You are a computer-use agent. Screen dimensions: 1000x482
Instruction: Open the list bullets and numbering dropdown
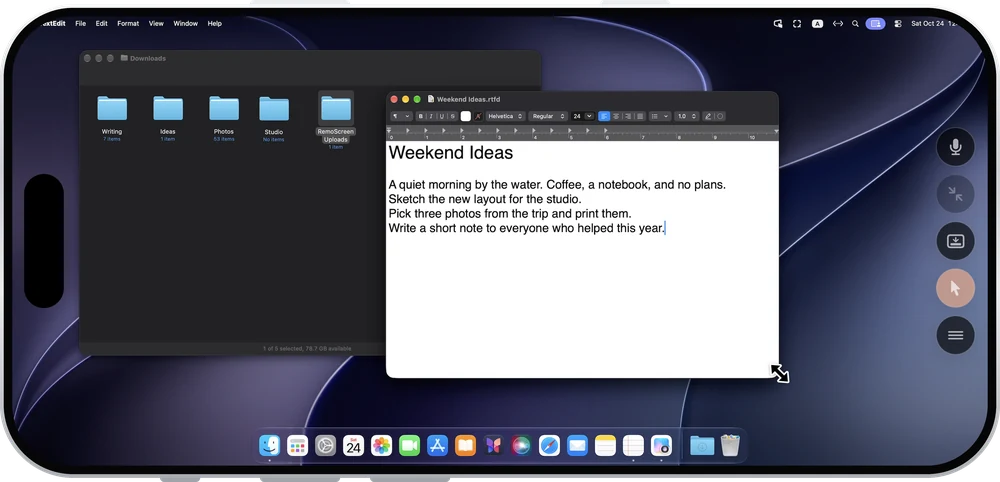(659, 116)
